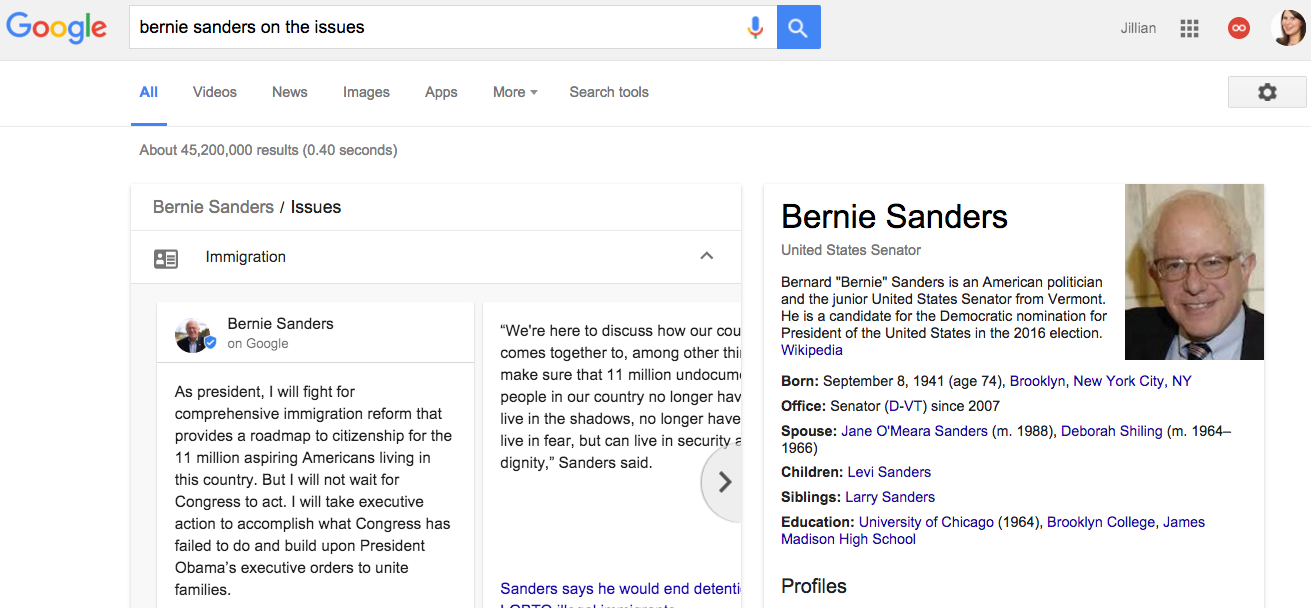This screenshot has width=1311, height=608.
Task: Open the Google apps grid icon
Action: pyautogui.click(x=1189, y=28)
